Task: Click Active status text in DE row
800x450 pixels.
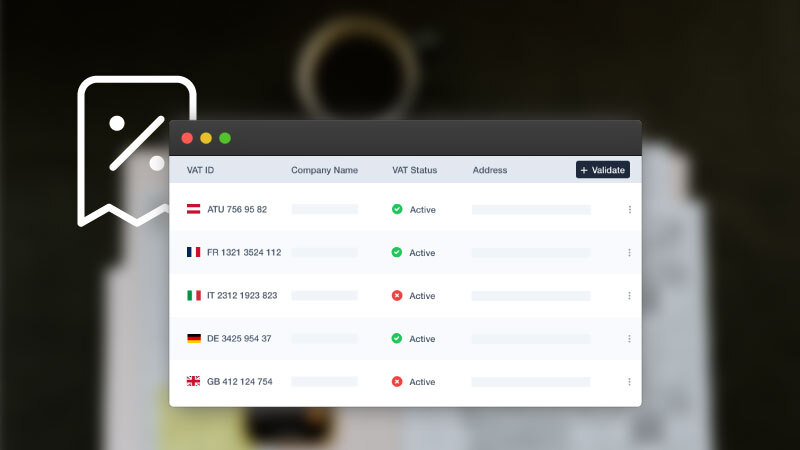Action: pyautogui.click(x=422, y=339)
